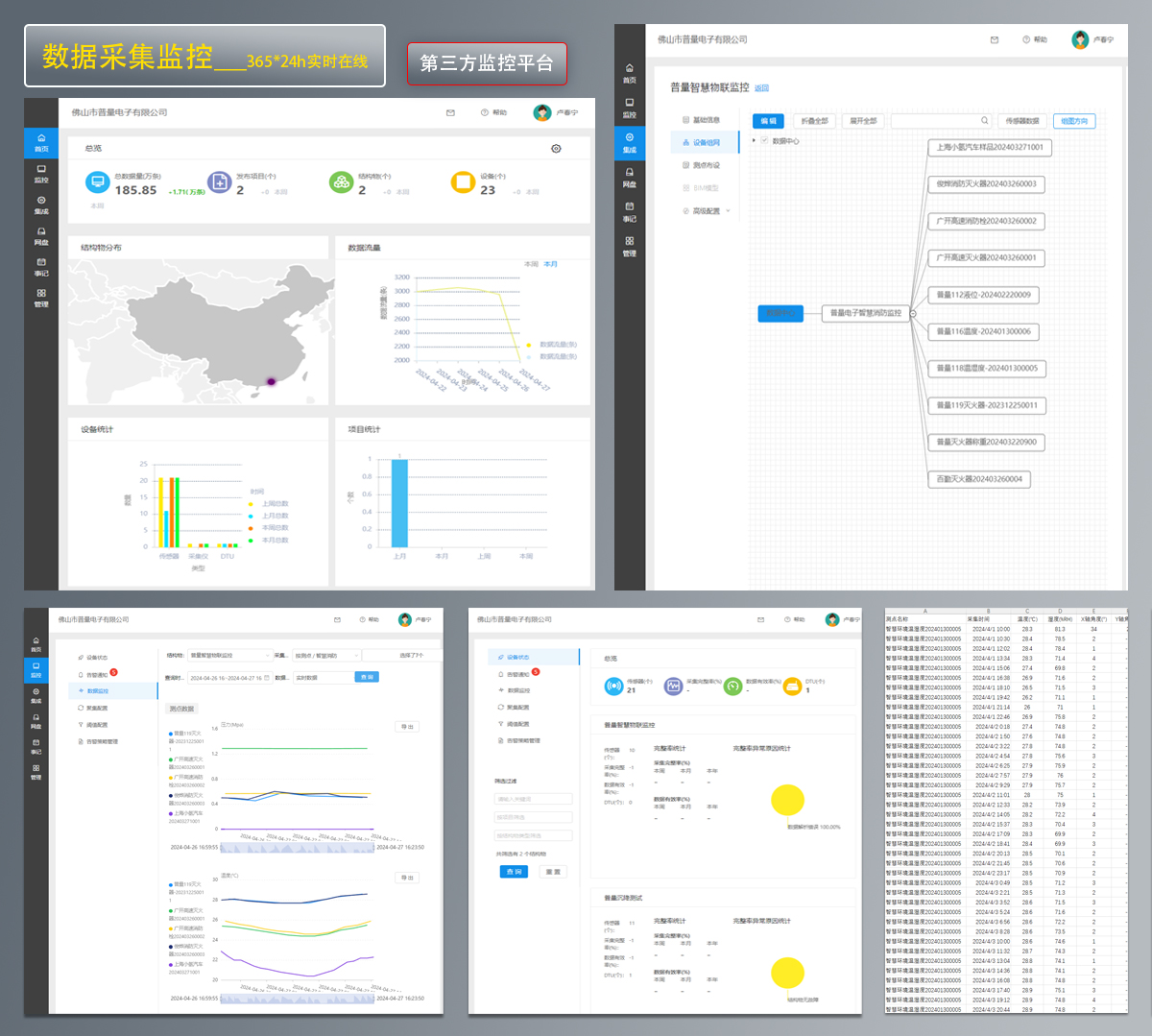
Task: Click the blue 总数据量 monitor icon
Action: click(x=97, y=182)
